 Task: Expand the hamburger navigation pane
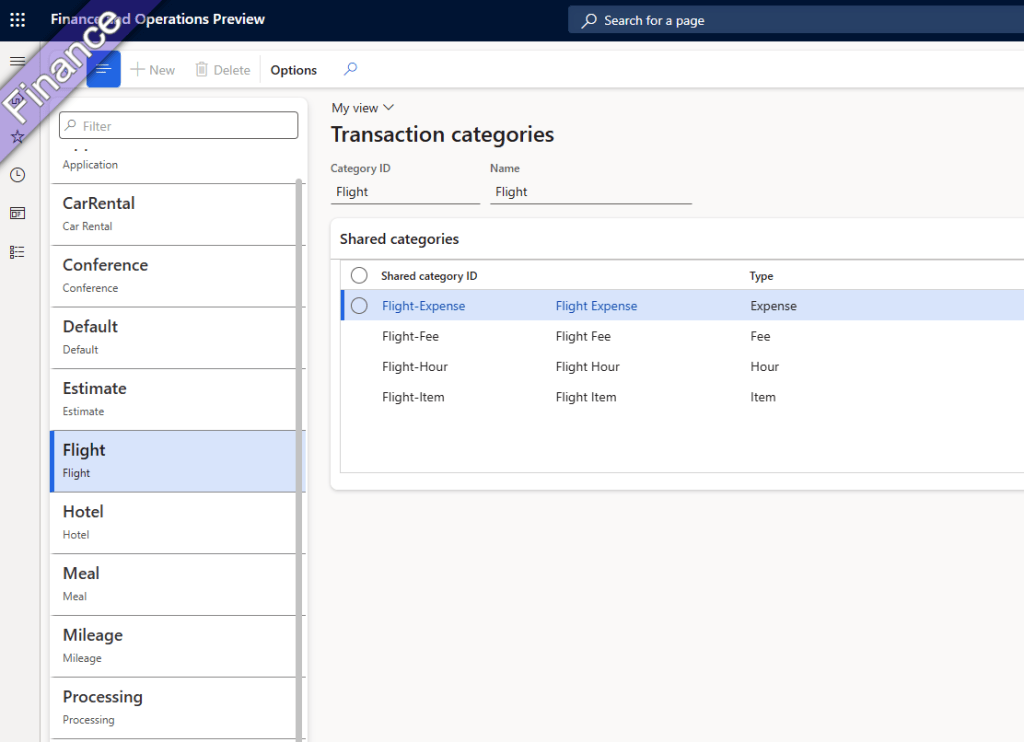click(17, 62)
